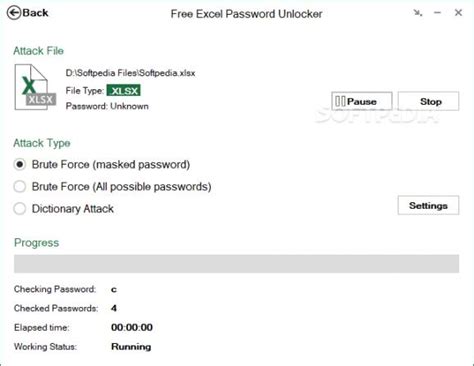This screenshot has width=474, height=366.
Task: Click the Password: Unknown label
Action: 107,106
